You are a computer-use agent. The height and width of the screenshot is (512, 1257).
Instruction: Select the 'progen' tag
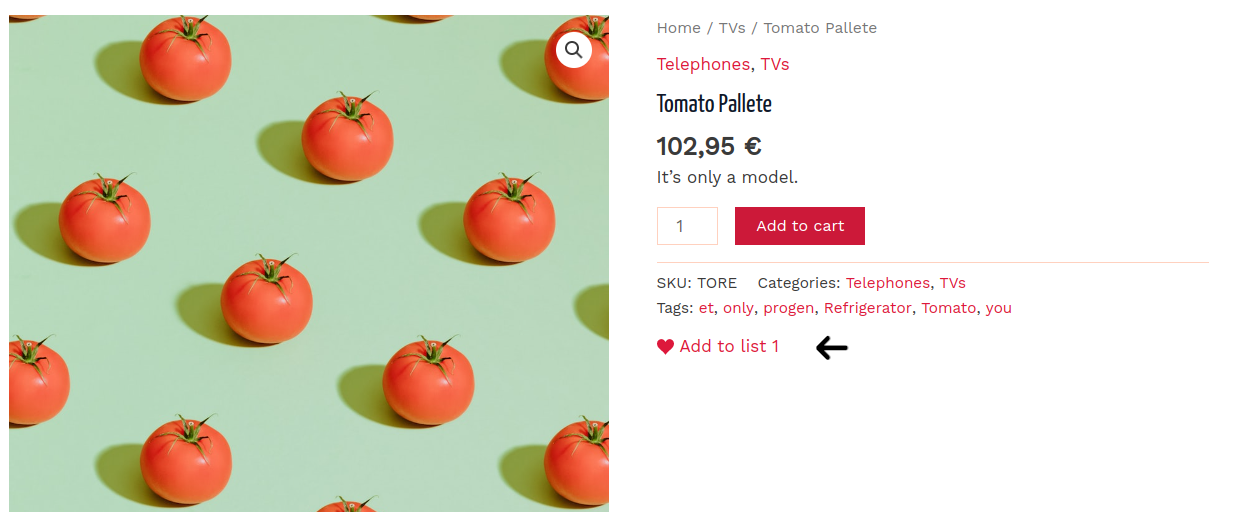(x=789, y=308)
